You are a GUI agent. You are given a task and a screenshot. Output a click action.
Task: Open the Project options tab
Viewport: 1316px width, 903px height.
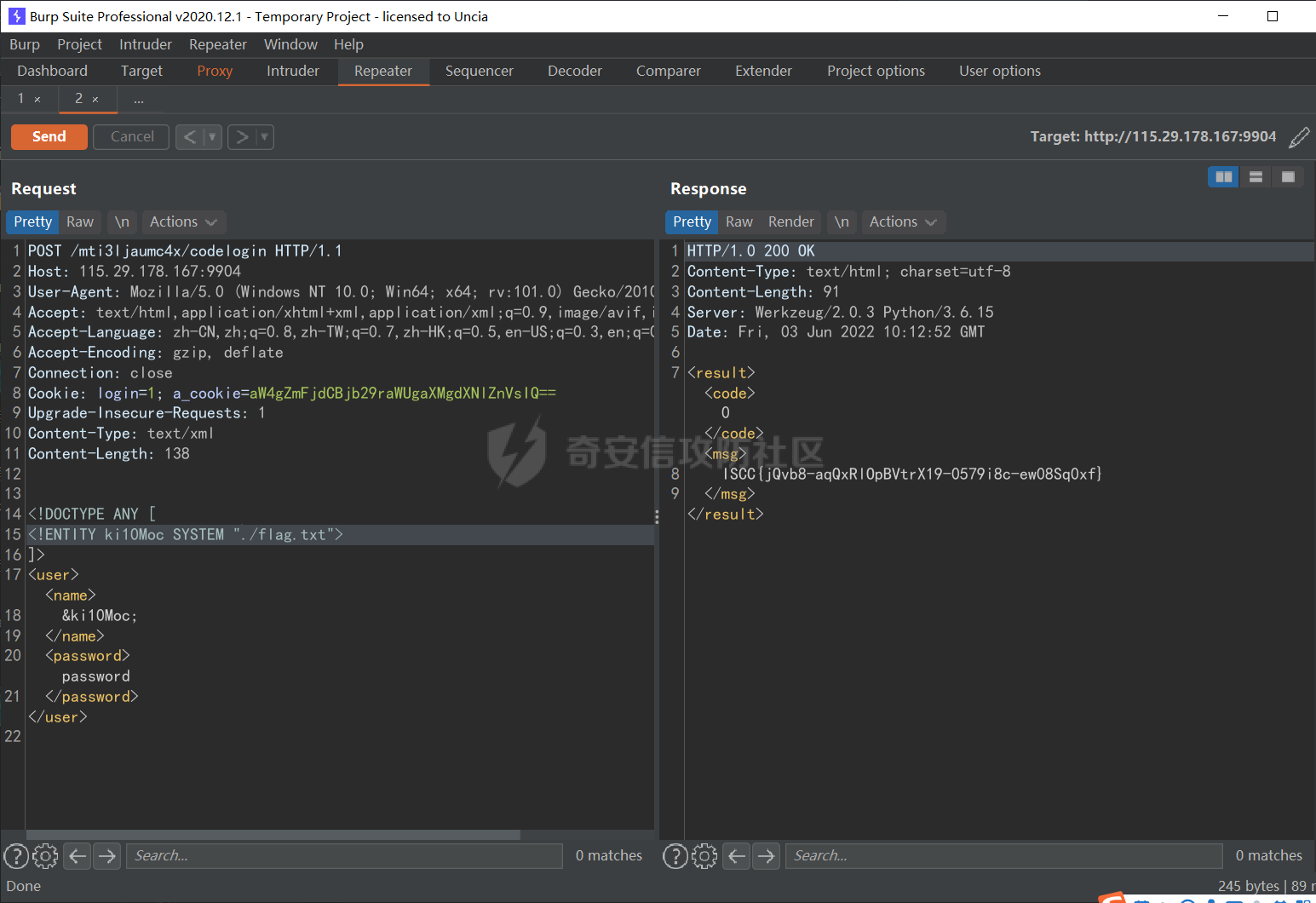coord(876,71)
